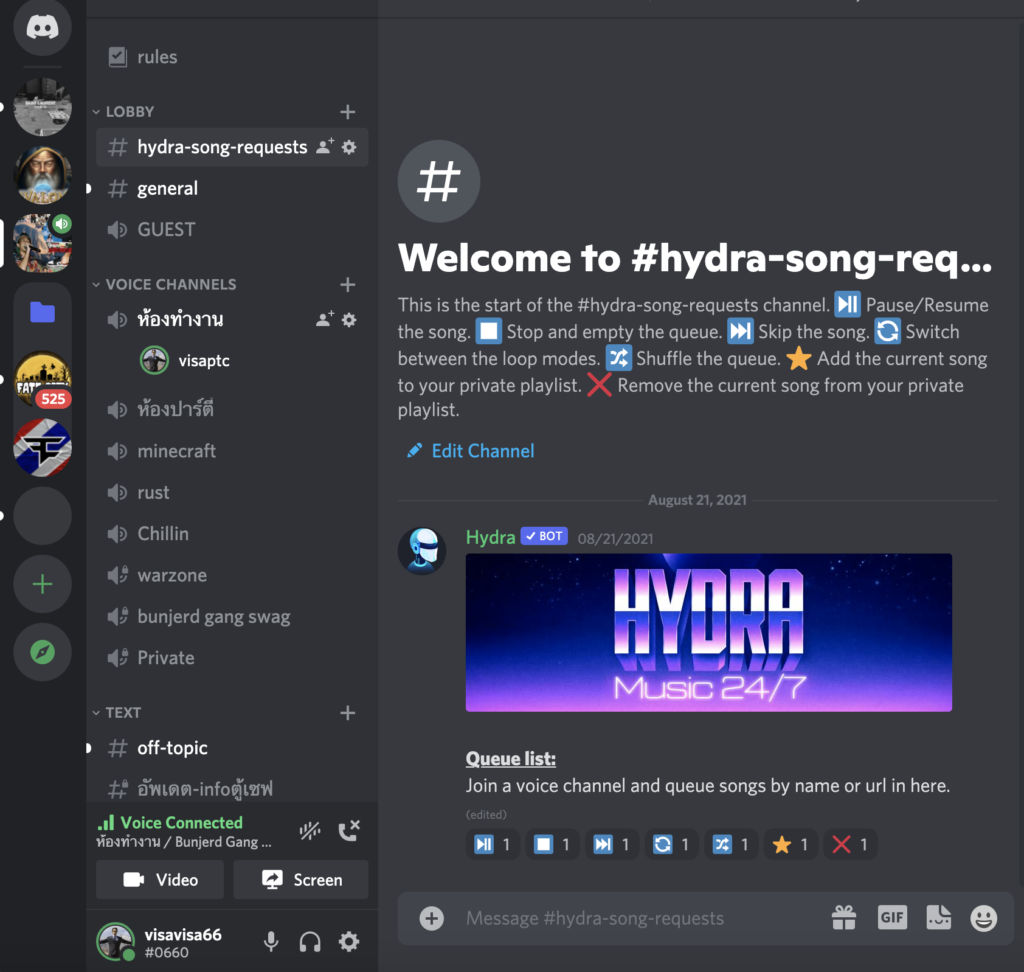The width and height of the screenshot is (1024, 972).
Task: Join the warzone voice channel
Action: pos(232,575)
